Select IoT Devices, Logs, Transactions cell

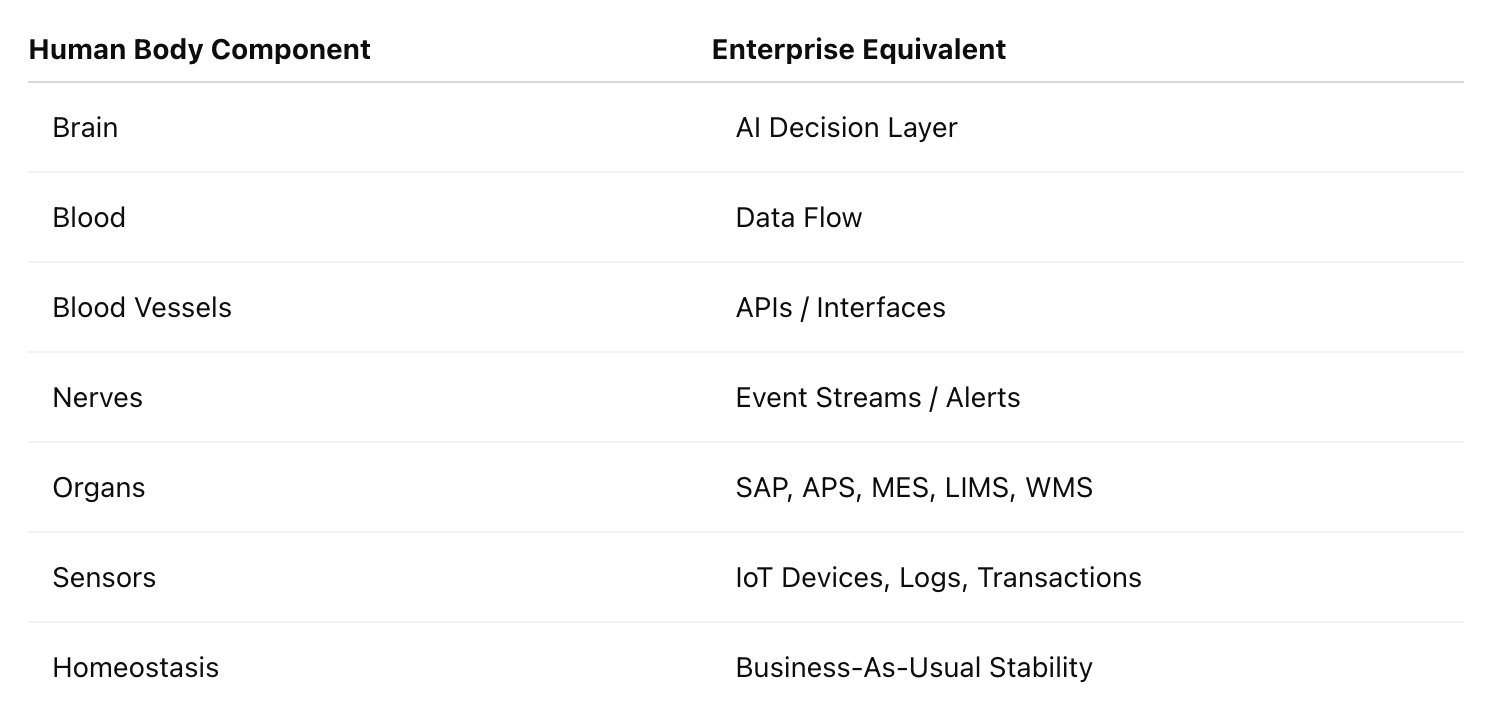click(938, 578)
